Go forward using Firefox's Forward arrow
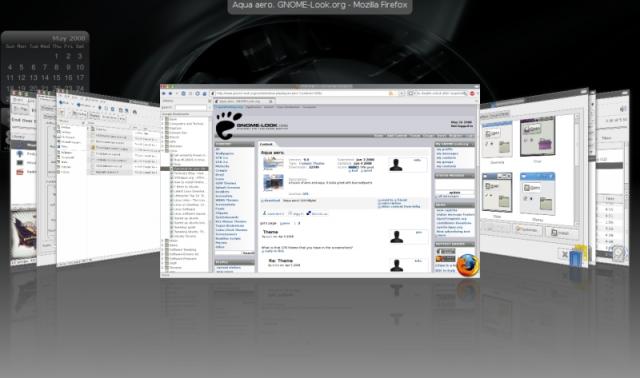This screenshot has width=640, height=378. pos(171,93)
